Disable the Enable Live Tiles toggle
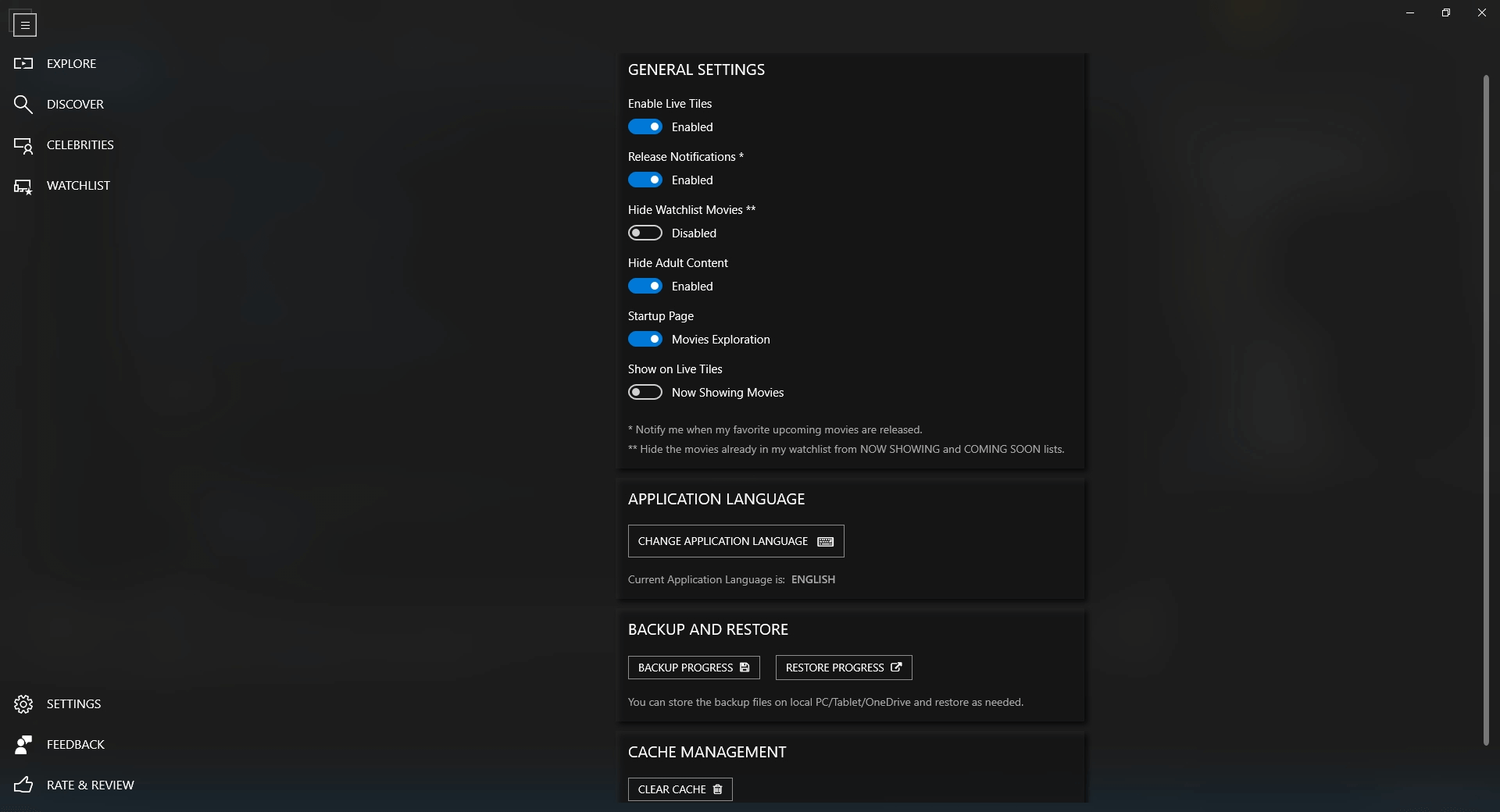This screenshot has width=1500, height=812. (x=645, y=126)
